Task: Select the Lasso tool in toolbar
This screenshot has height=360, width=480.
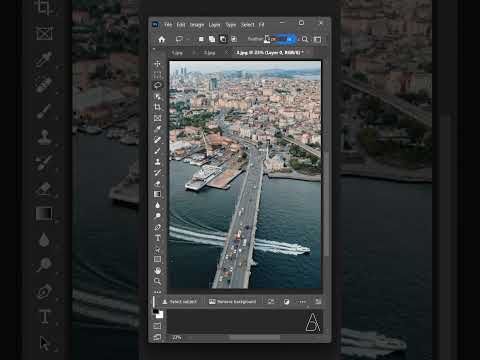Action: (x=157, y=85)
